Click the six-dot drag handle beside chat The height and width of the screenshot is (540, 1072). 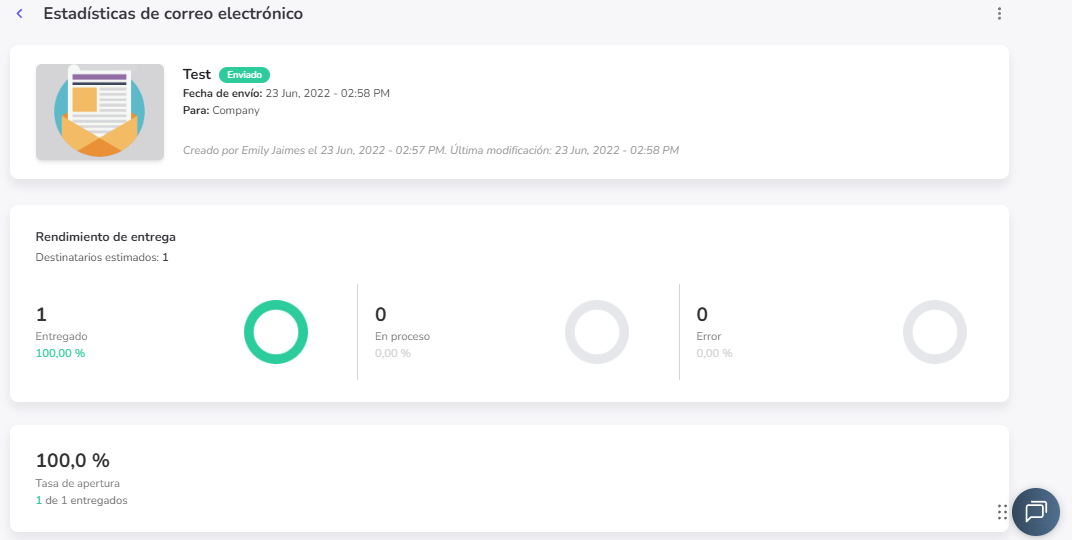(x=1002, y=512)
